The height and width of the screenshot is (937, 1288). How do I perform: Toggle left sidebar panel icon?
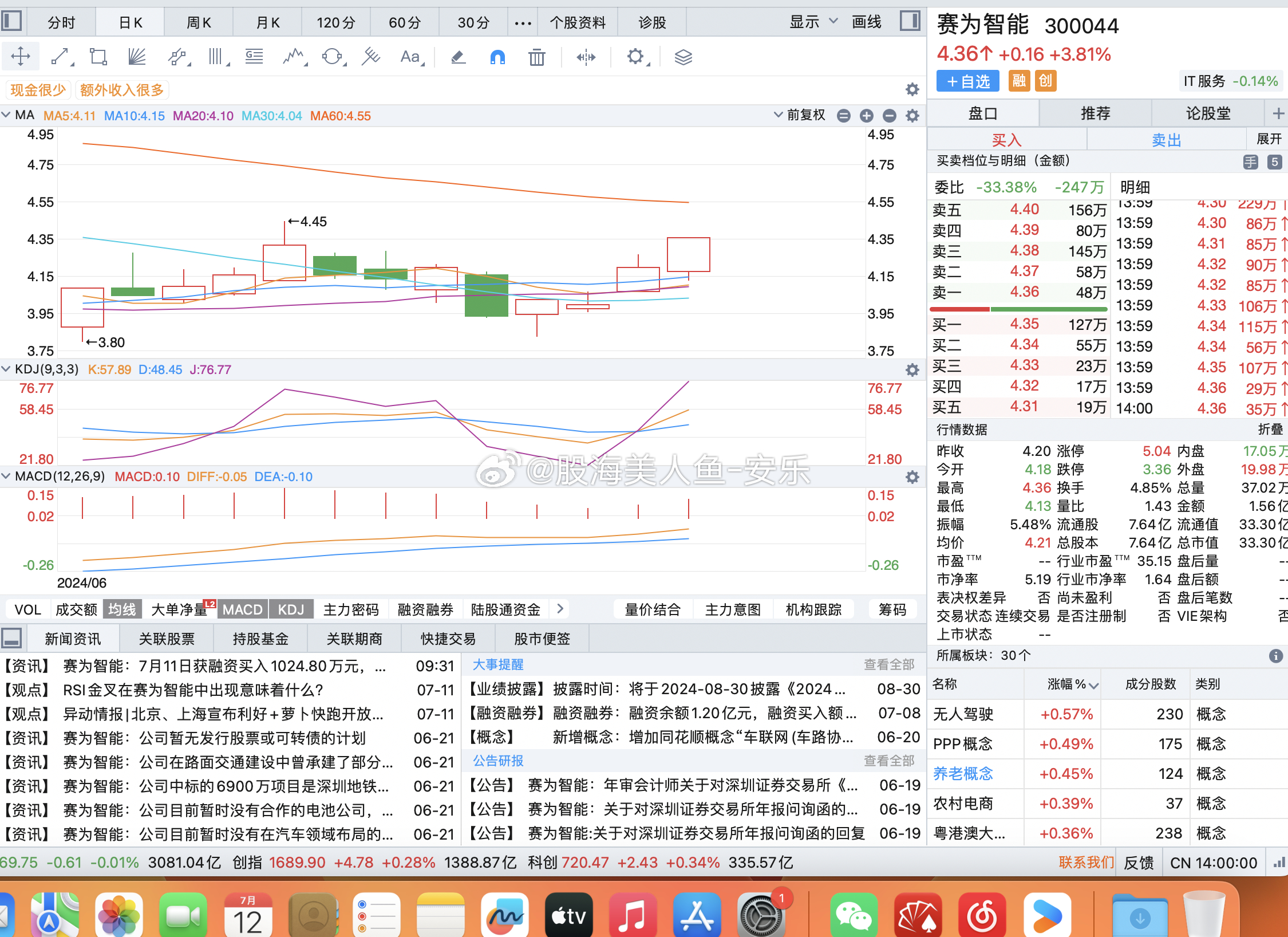pos(11,21)
